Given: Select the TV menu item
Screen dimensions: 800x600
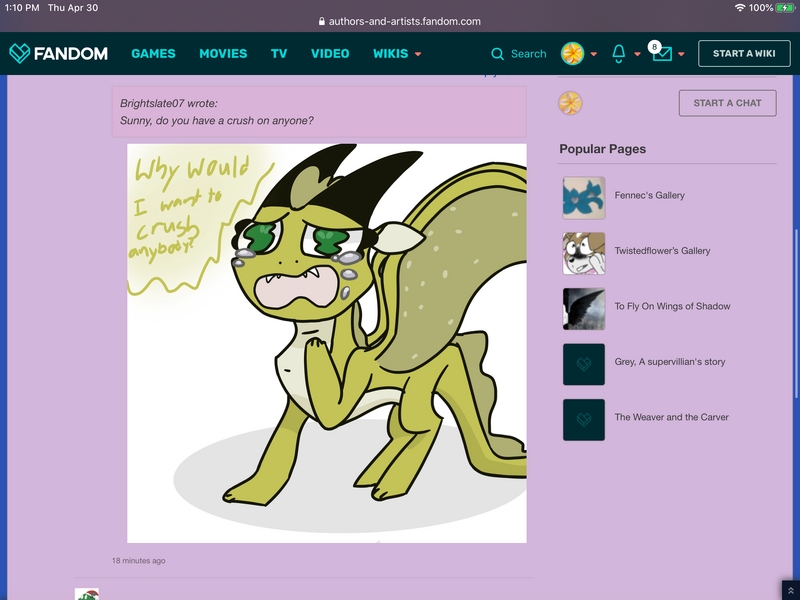Looking at the screenshot, I should coord(279,54).
